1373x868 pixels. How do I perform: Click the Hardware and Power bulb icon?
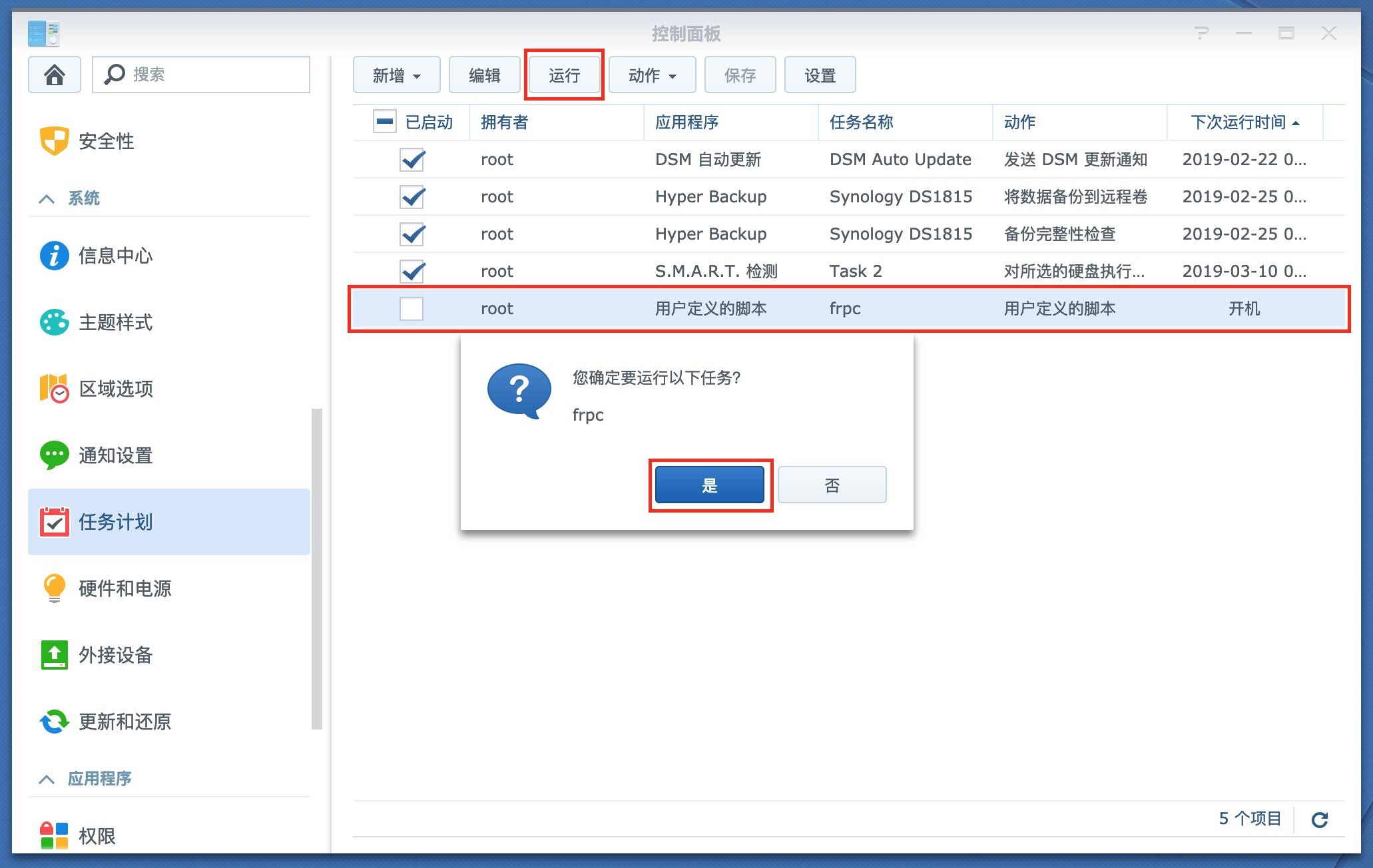click(x=54, y=588)
